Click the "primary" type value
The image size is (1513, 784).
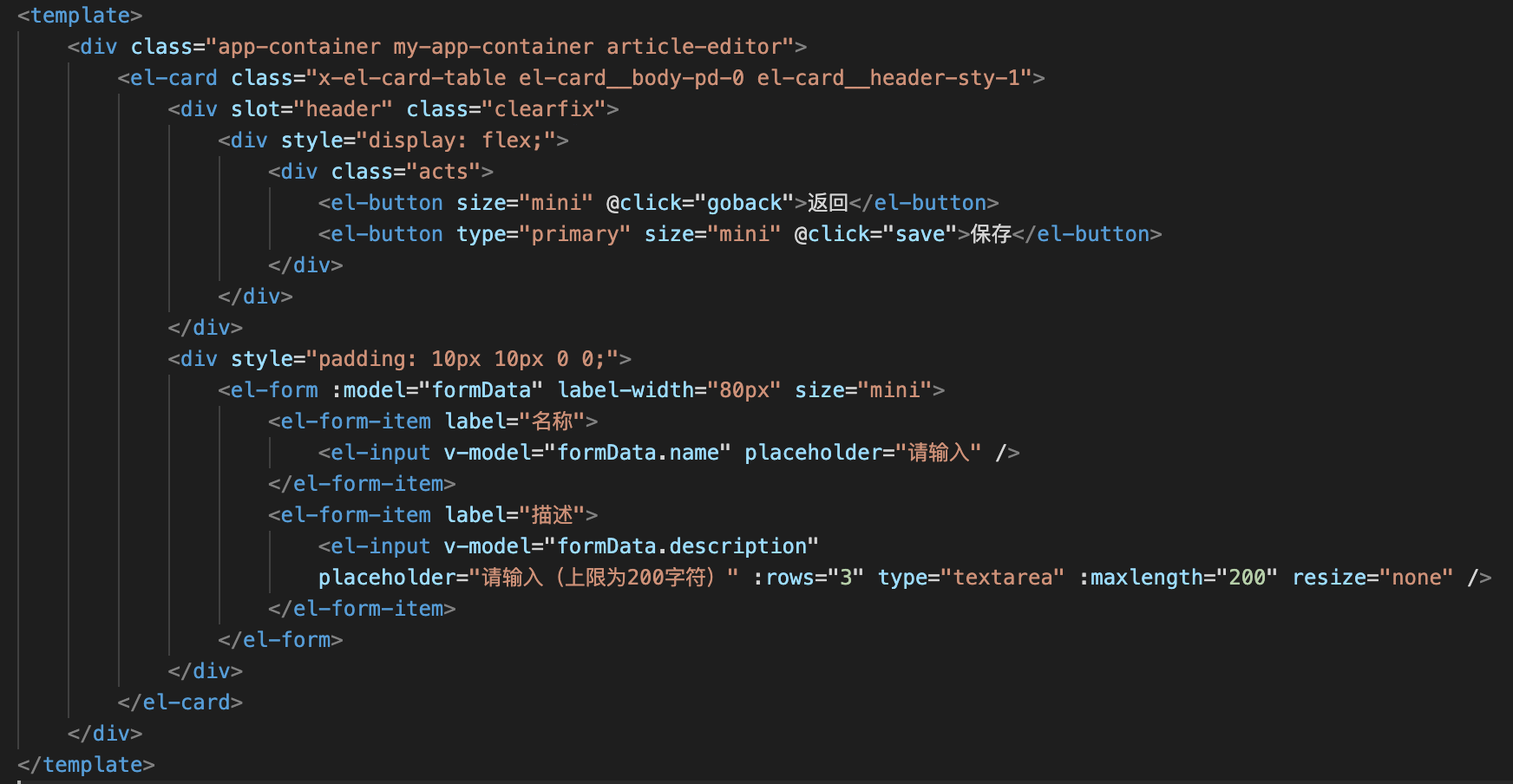[x=575, y=234]
